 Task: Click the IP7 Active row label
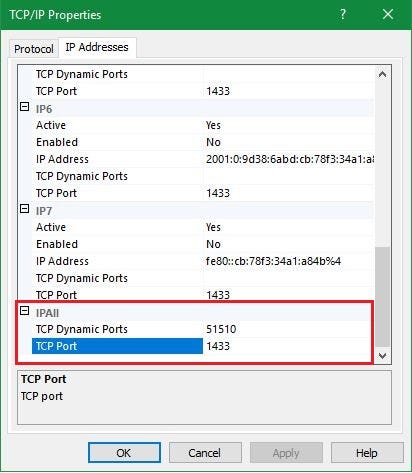pyautogui.click(x=51, y=227)
